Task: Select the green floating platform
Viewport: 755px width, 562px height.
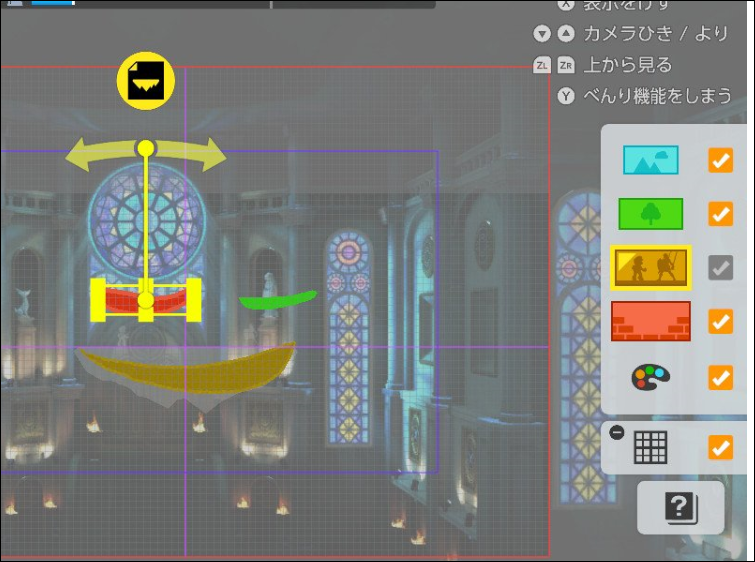Action: [278, 300]
